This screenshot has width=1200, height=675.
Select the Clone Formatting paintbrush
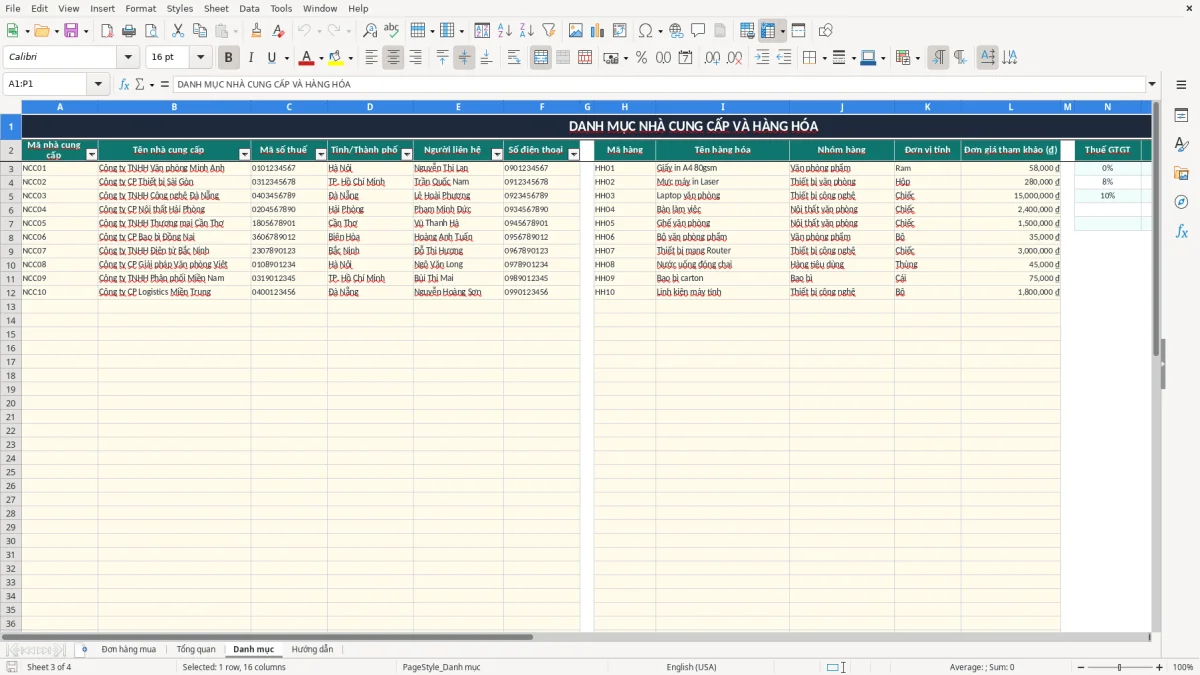257,31
